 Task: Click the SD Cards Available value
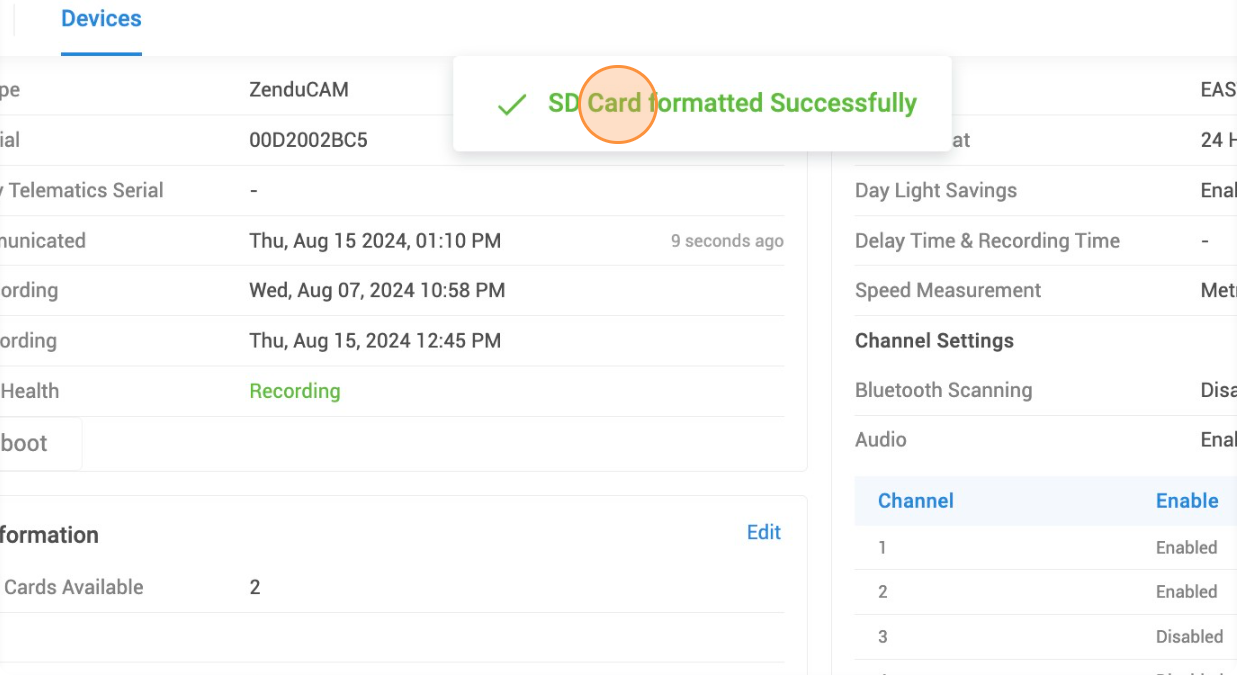(x=255, y=587)
